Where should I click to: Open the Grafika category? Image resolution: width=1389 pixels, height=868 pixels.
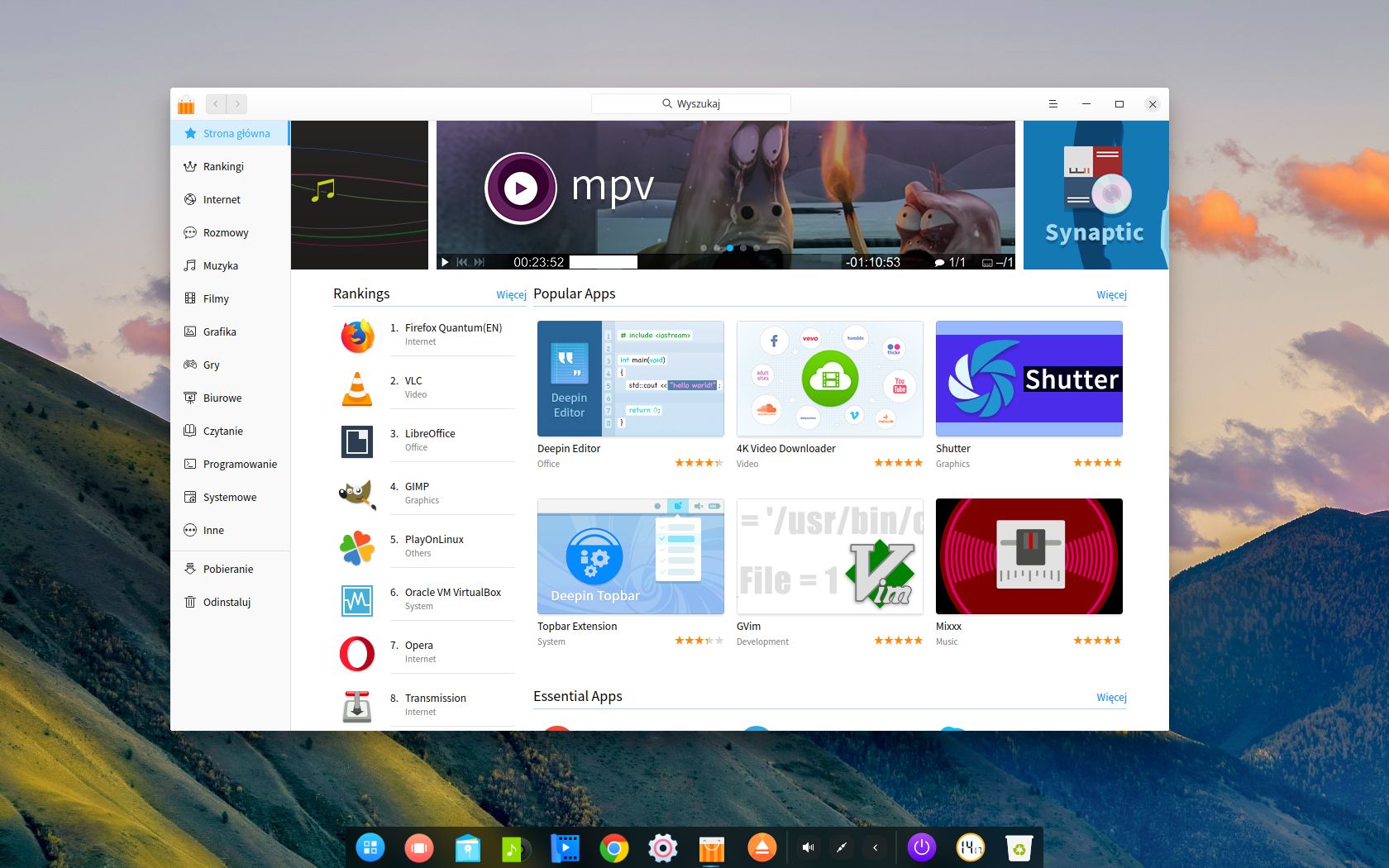230,331
